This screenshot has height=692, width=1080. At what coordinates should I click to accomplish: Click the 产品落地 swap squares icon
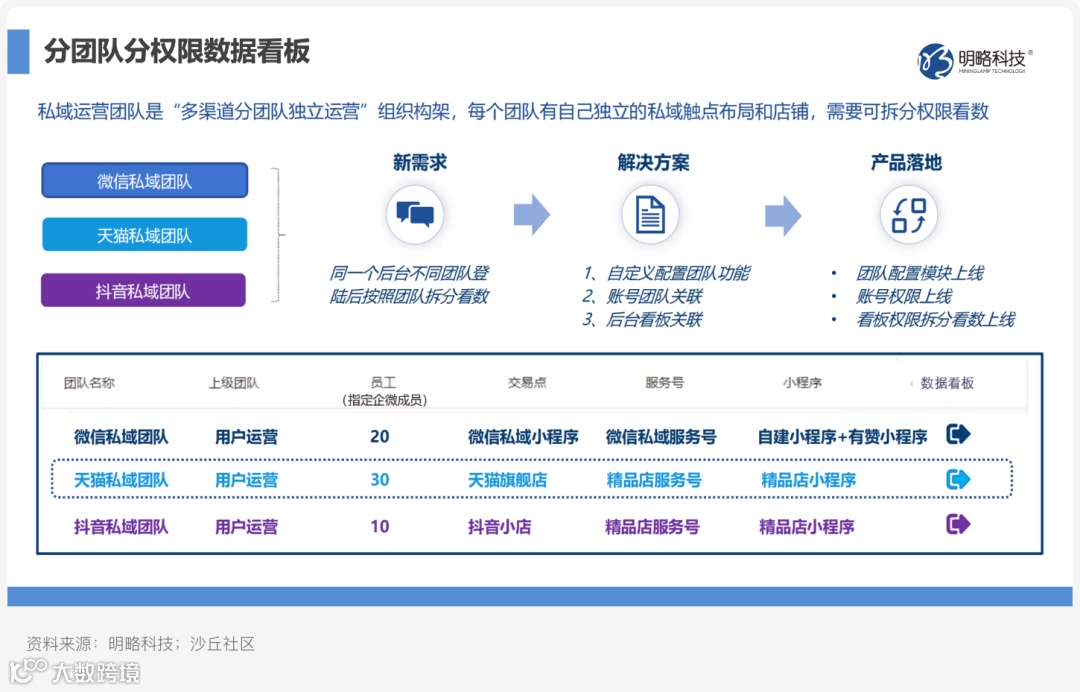[908, 215]
